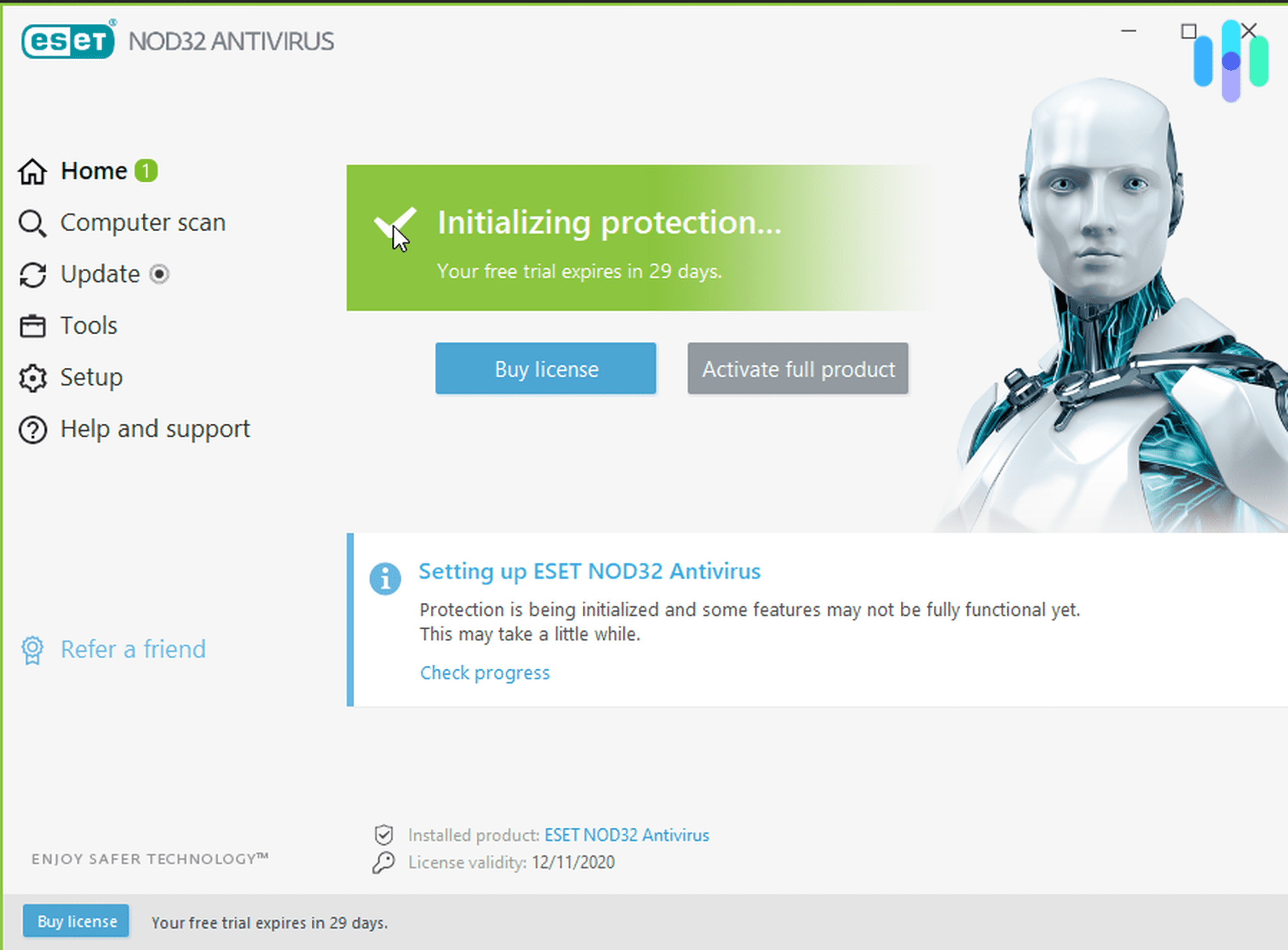Click the Tools briefcase icon

point(30,325)
